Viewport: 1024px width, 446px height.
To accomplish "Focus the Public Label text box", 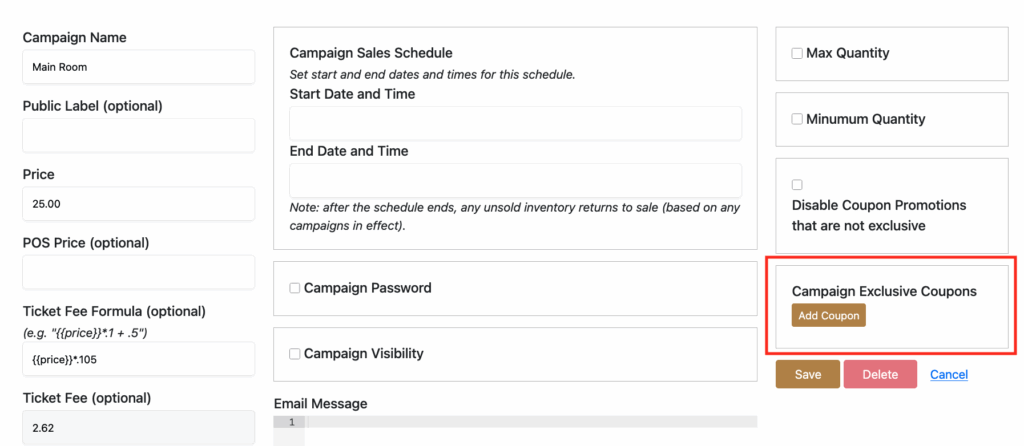I will pos(138,136).
